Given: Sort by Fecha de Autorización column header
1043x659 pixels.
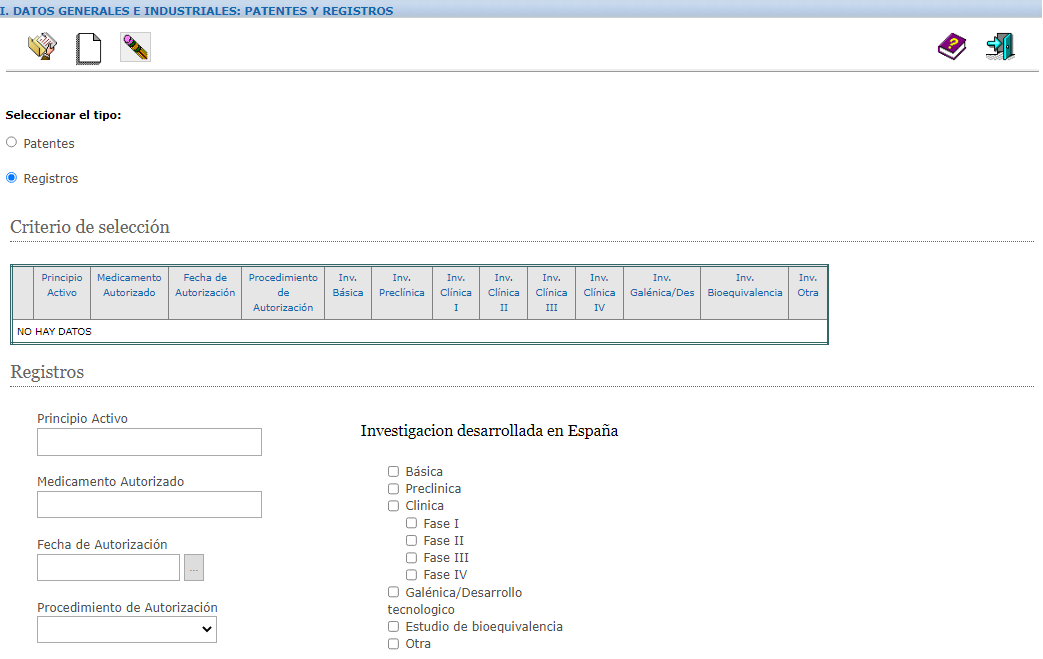Looking at the screenshot, I should click(x=205, y=285).
